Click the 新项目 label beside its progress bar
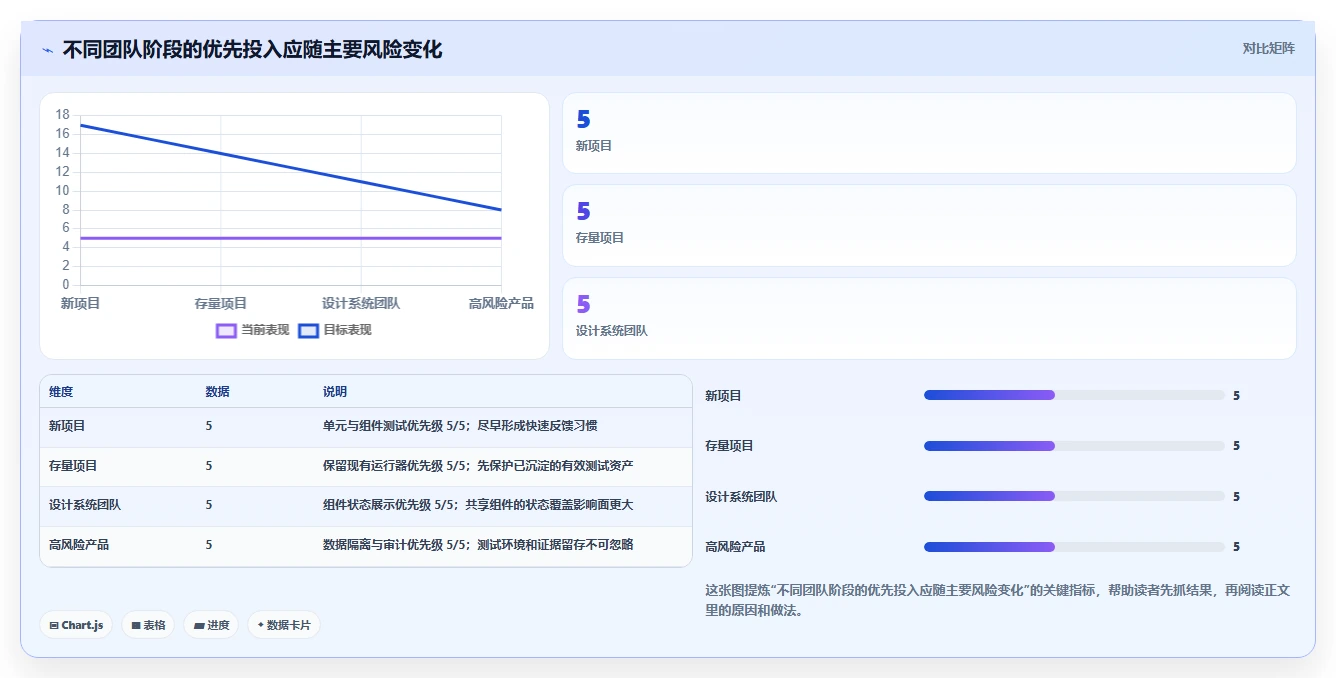The width and height of the screenshot is (1336, 678). click(723, 396)
